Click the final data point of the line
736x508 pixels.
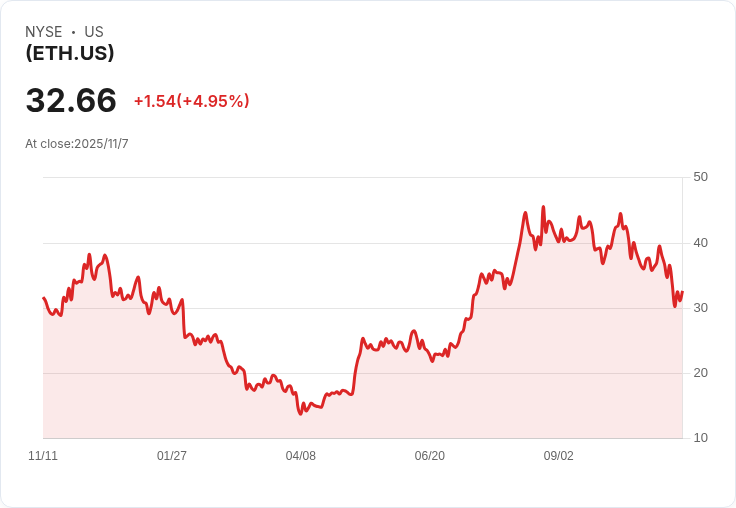pos(682,292)
